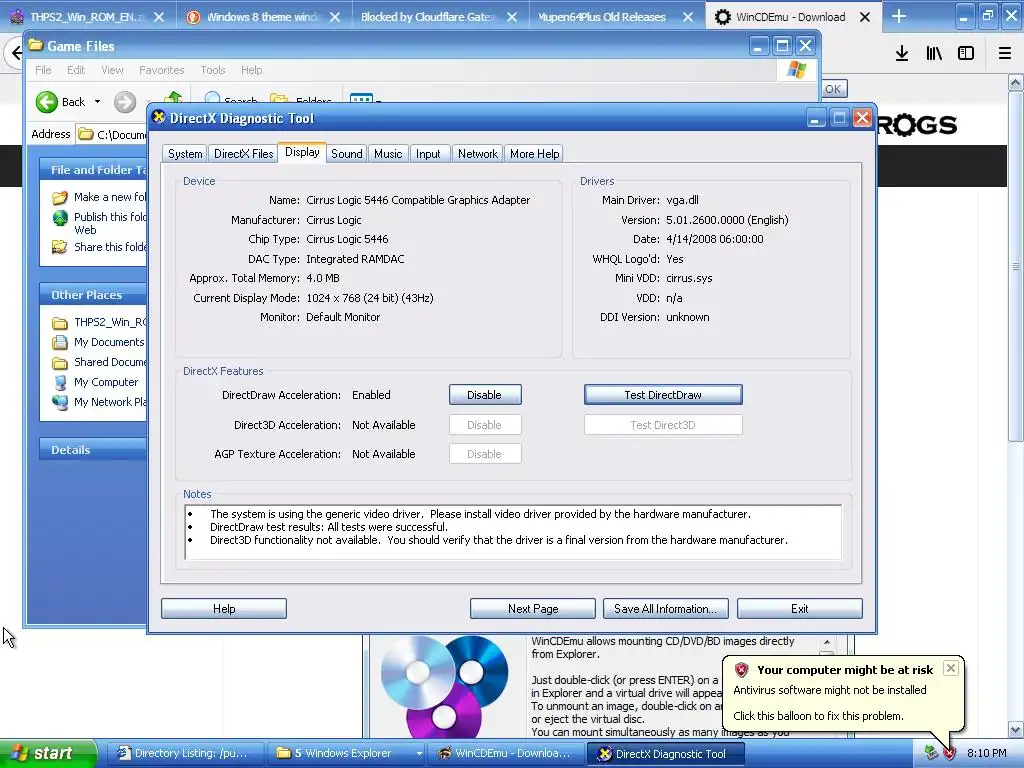Select DirectX Diagnostic Tool taskbar item
Screen dimensions: 1024x768
coord(665,754)
